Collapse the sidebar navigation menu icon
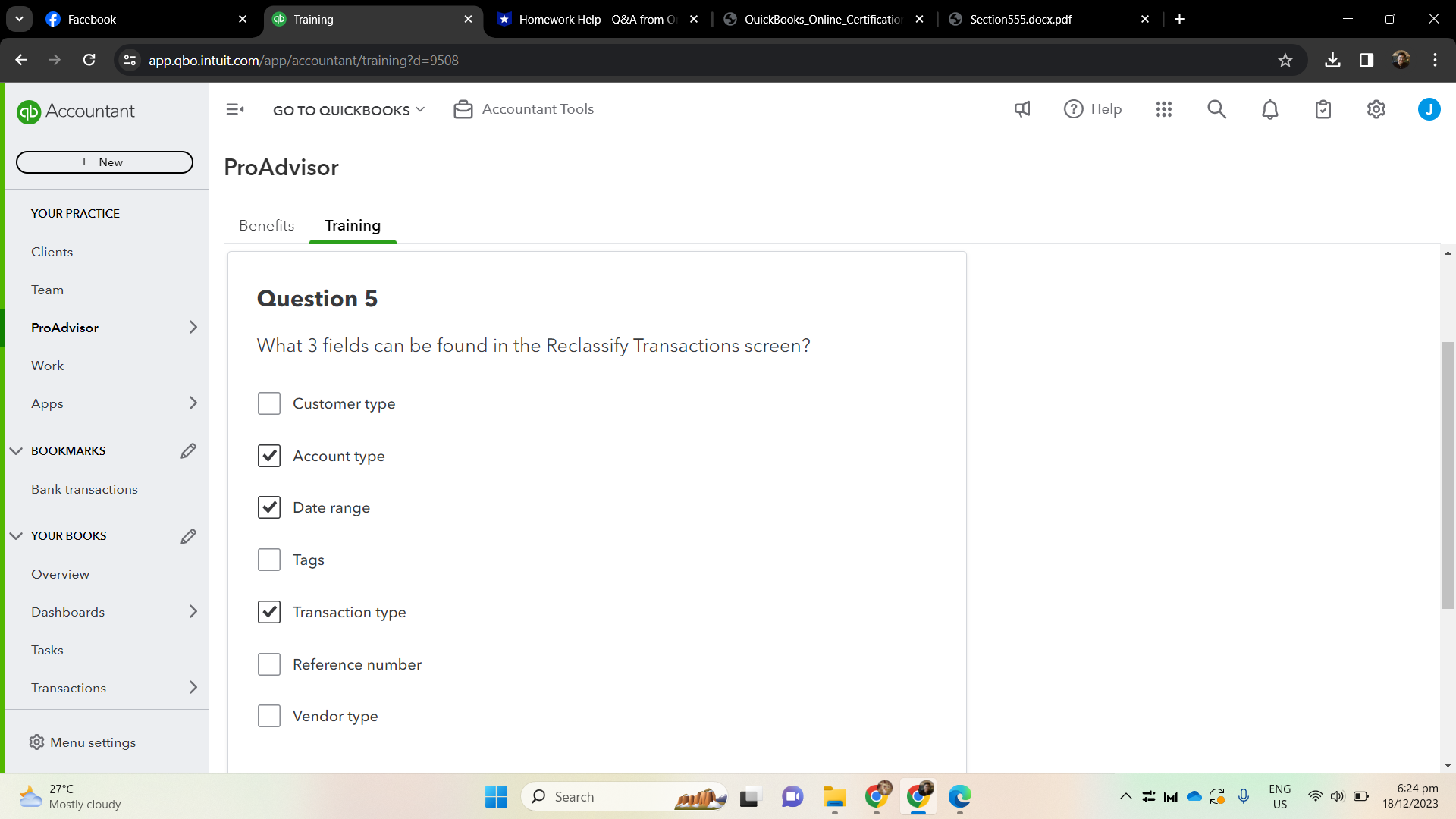 (x=235, y=109)
